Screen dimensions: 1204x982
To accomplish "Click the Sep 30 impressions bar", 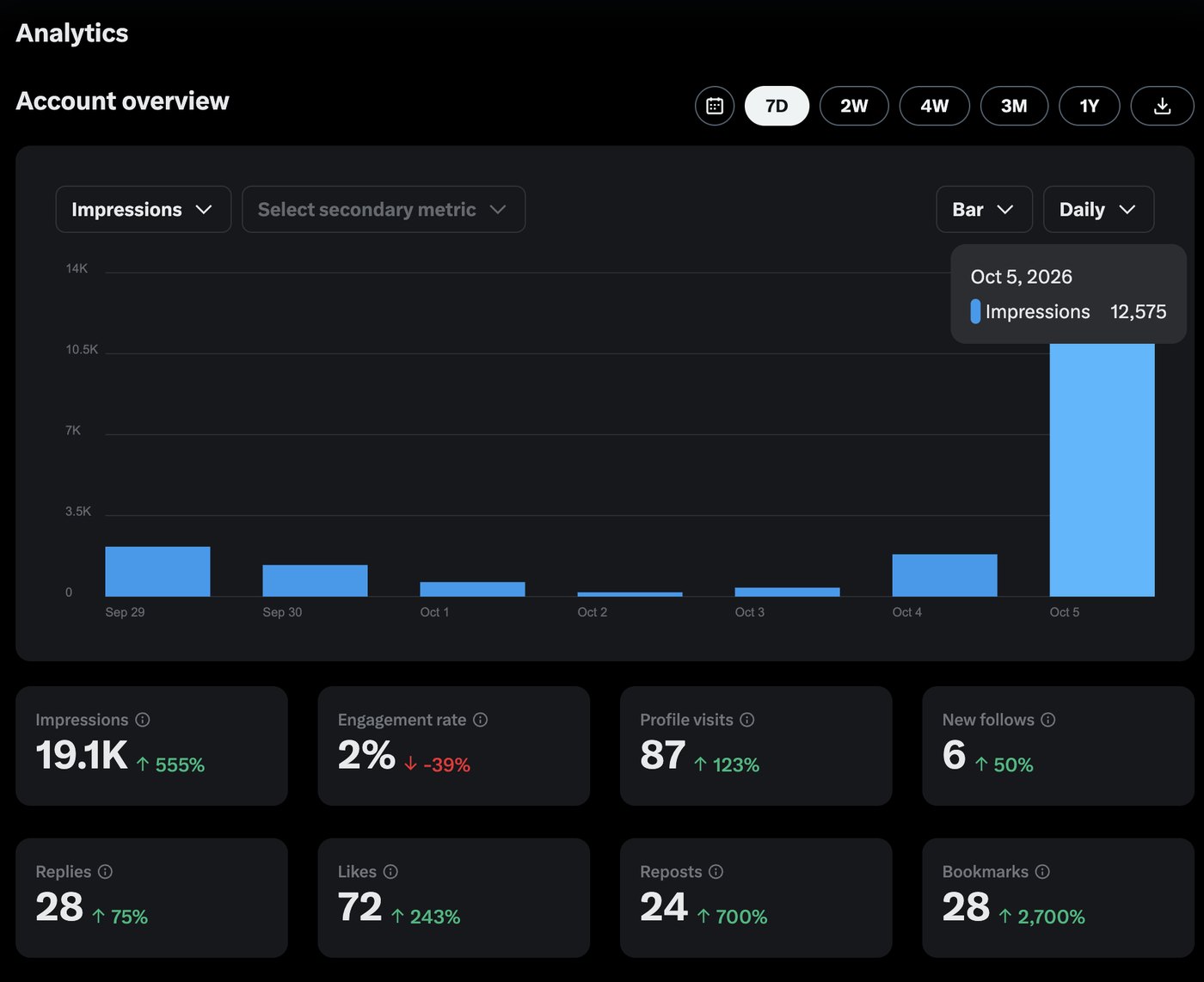I will [315, 580].
